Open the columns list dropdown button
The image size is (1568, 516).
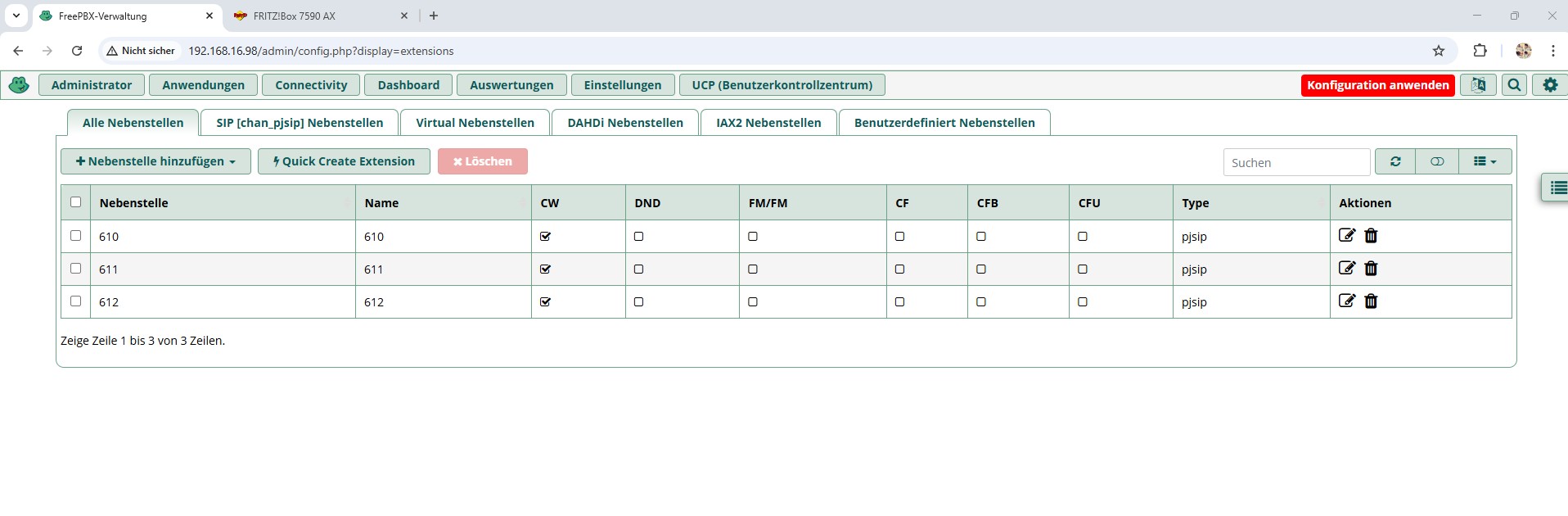pos(1485,161)
